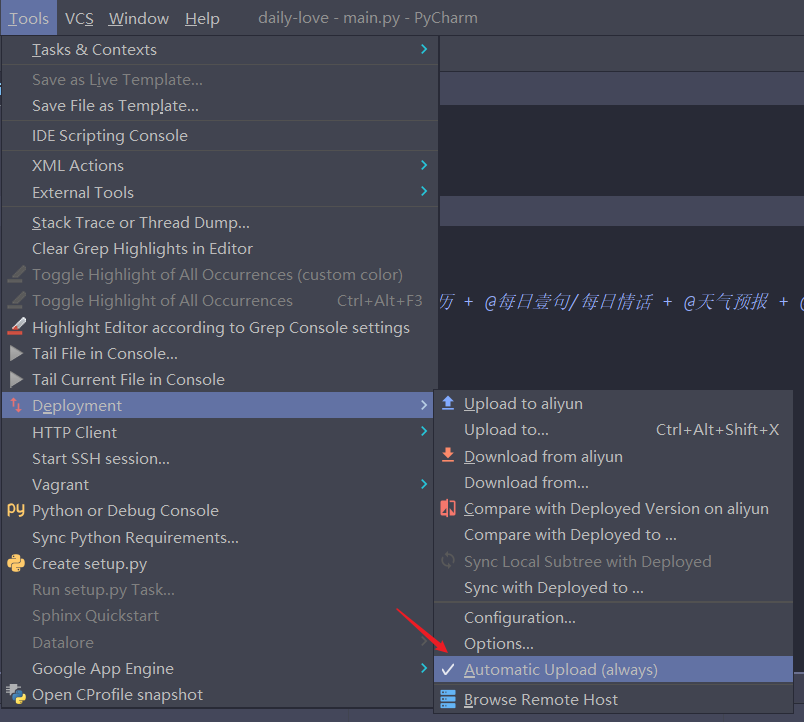This screenshot has width=804, height=722.
Task: Click the Open CProfile snapshot icon
Action: pyautogui.click(x=16, y=694)
